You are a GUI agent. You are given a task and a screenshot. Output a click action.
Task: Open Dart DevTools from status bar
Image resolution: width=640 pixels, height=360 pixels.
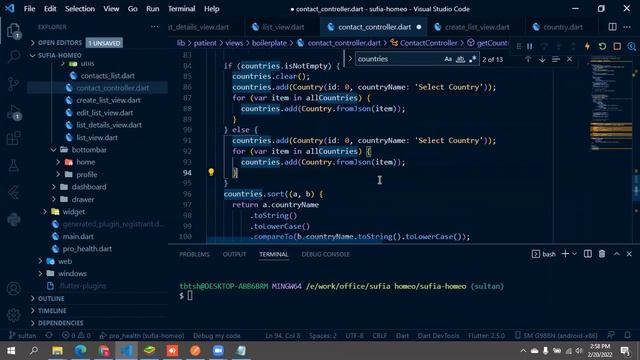(438, 336)
